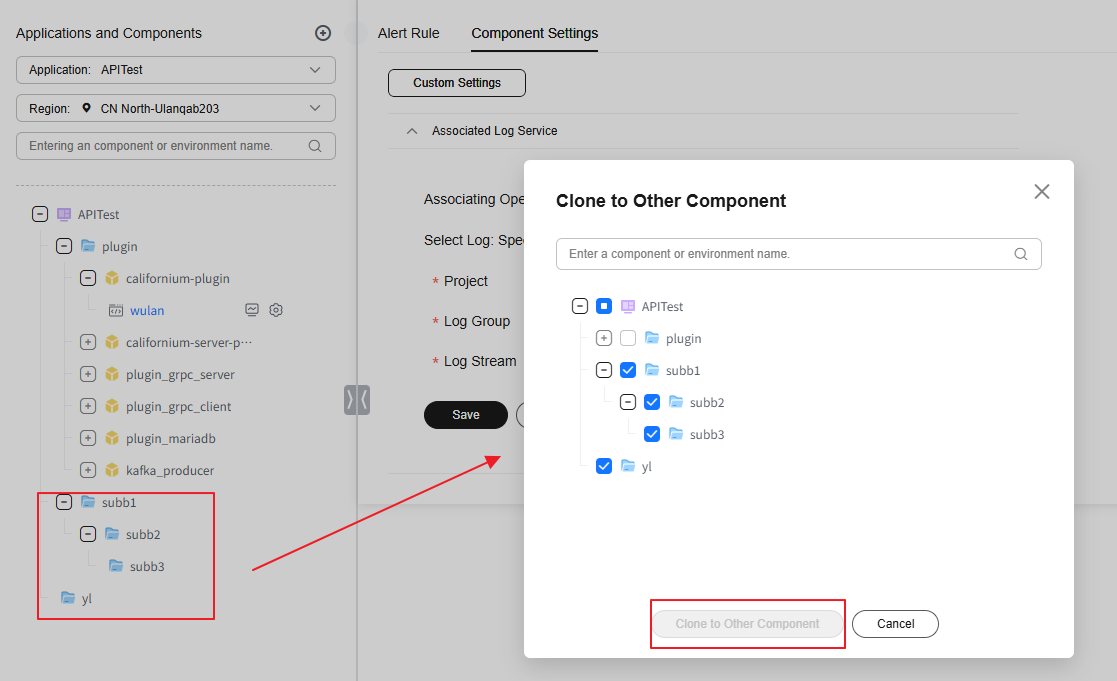Image resolution: width=1117 pixels, height=681 pixels.
Task: Close the Clone to Other Component dialog
Action: pyautogui.click(x=1042, y=191)
